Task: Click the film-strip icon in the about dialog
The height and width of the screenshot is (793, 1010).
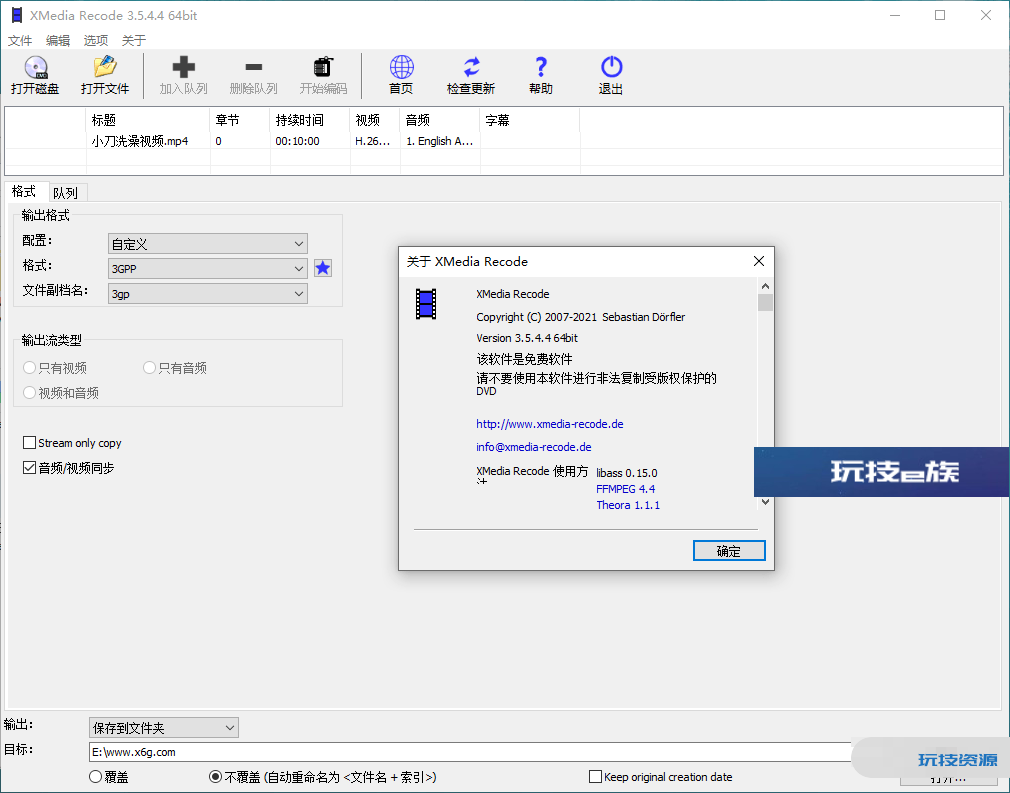Action: tap(426, 304)
